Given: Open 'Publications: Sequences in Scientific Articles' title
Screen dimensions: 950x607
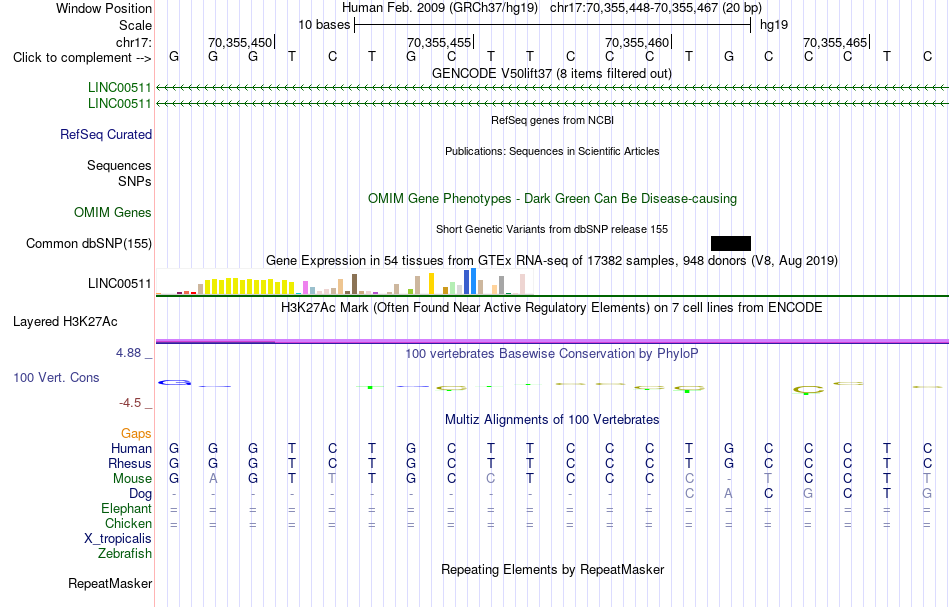Looking at the screenshot, I should (552, 151).
